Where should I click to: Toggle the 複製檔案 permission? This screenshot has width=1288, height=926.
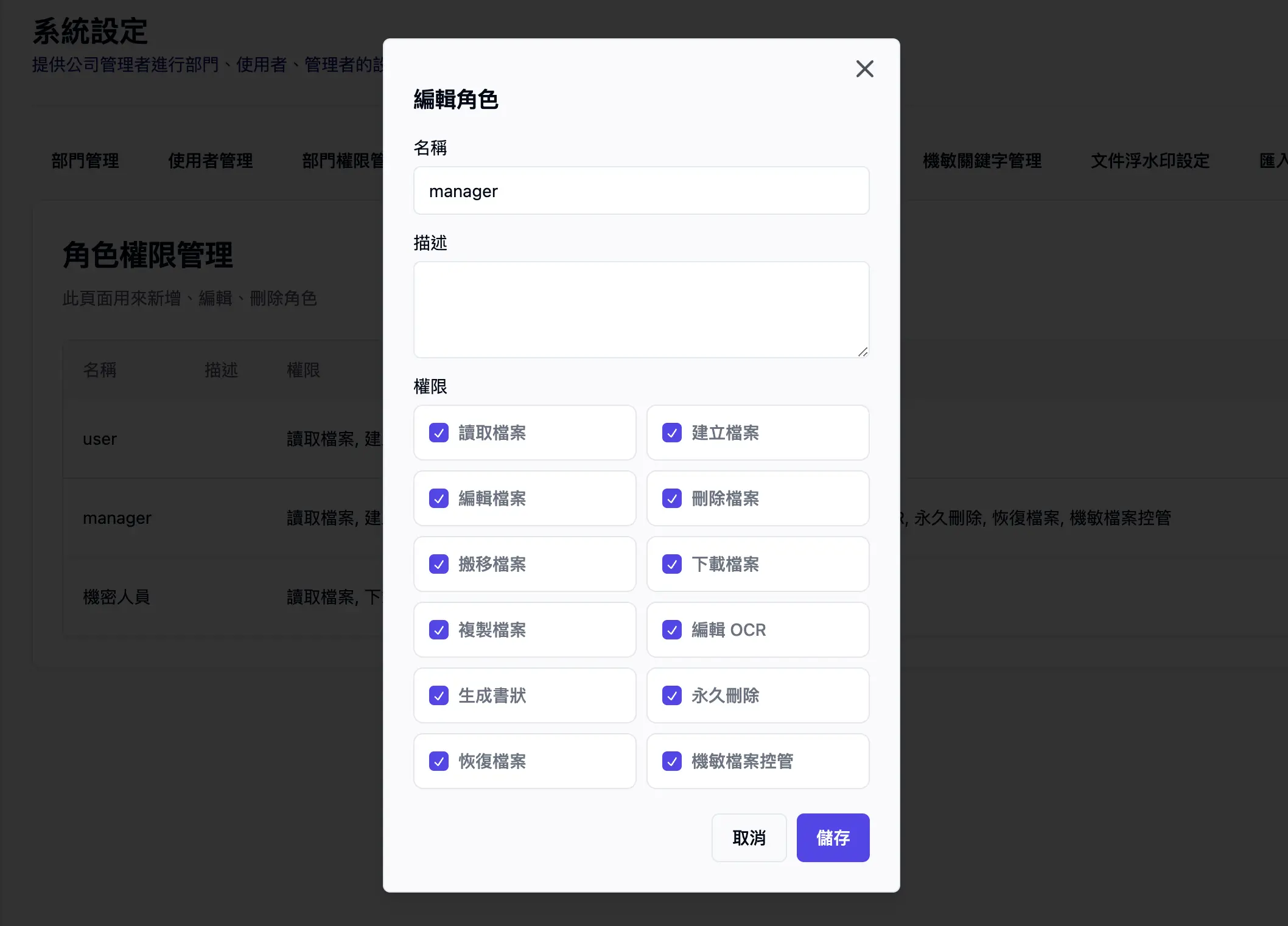click(439, 630)
